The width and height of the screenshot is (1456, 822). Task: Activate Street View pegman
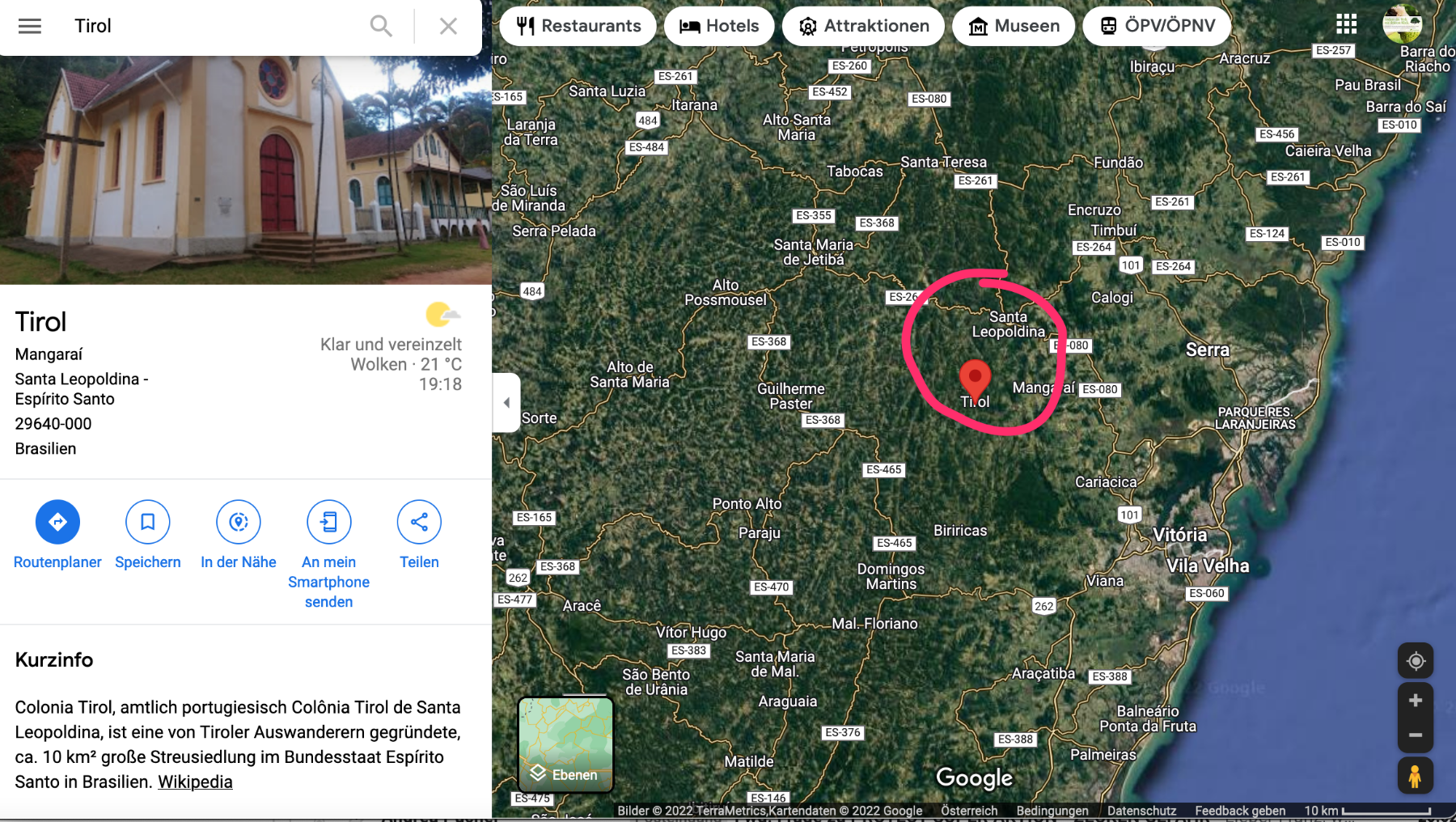click(1416, 776)
